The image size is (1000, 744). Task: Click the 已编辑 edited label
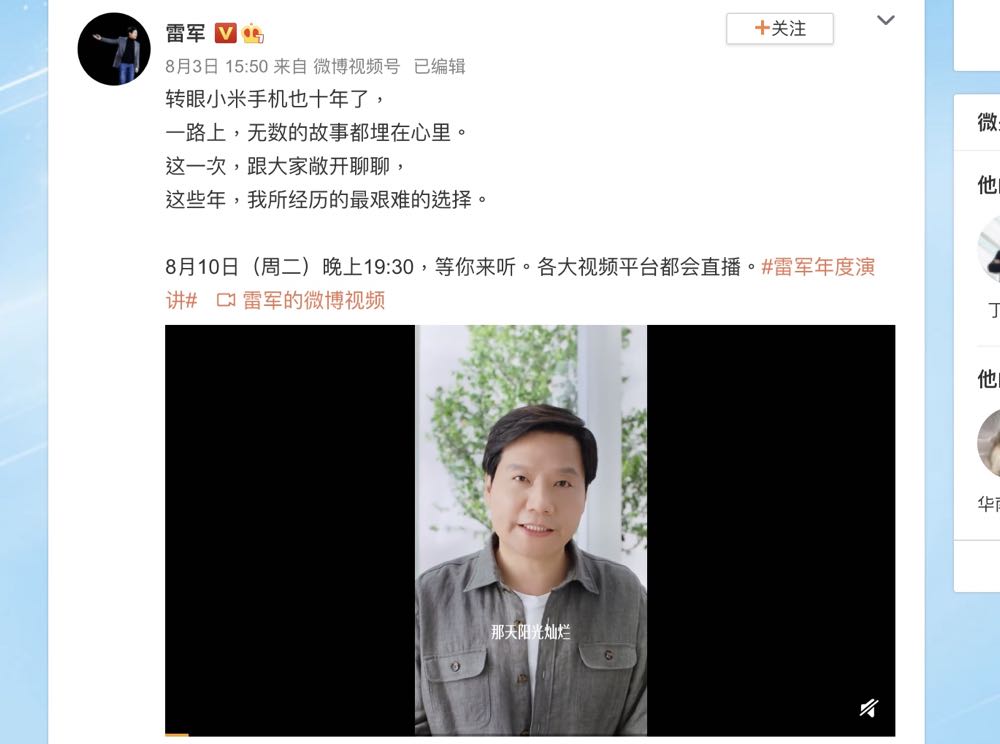[439, 66]
